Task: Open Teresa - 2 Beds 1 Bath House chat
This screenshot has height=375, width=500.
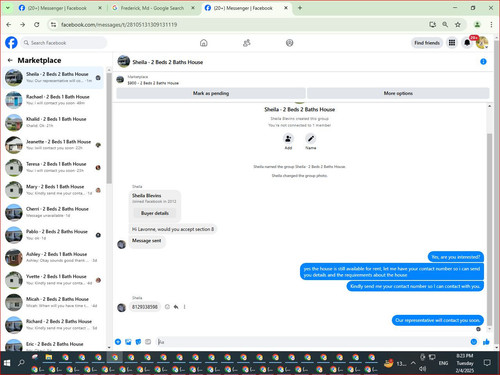Action: point(53,167)
